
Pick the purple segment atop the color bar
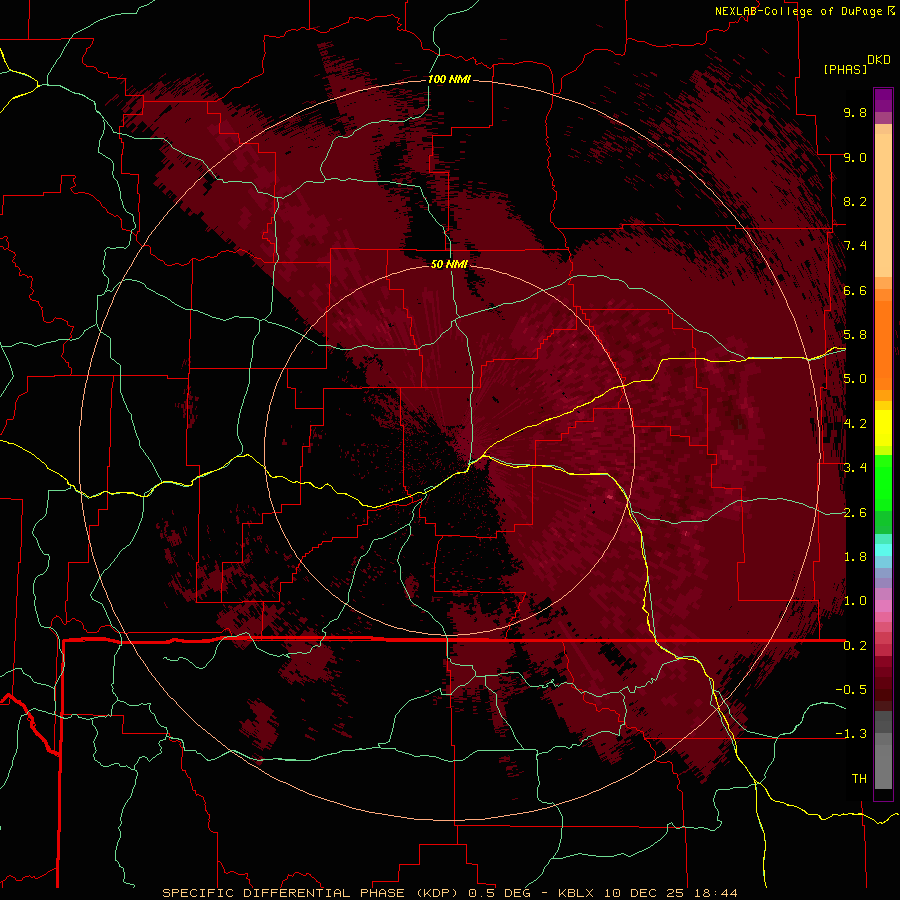883,101
